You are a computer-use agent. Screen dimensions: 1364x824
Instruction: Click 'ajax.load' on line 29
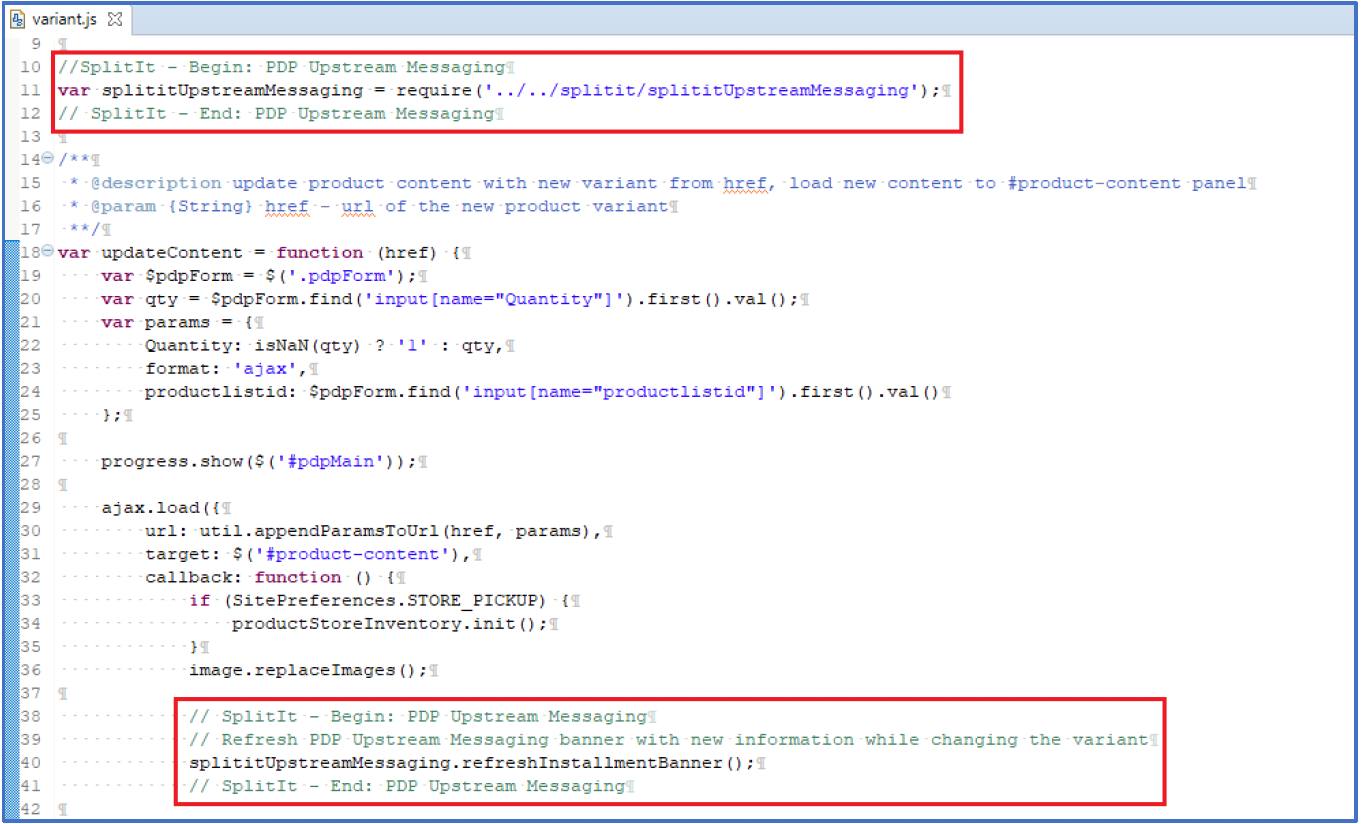tap(150, 507)
